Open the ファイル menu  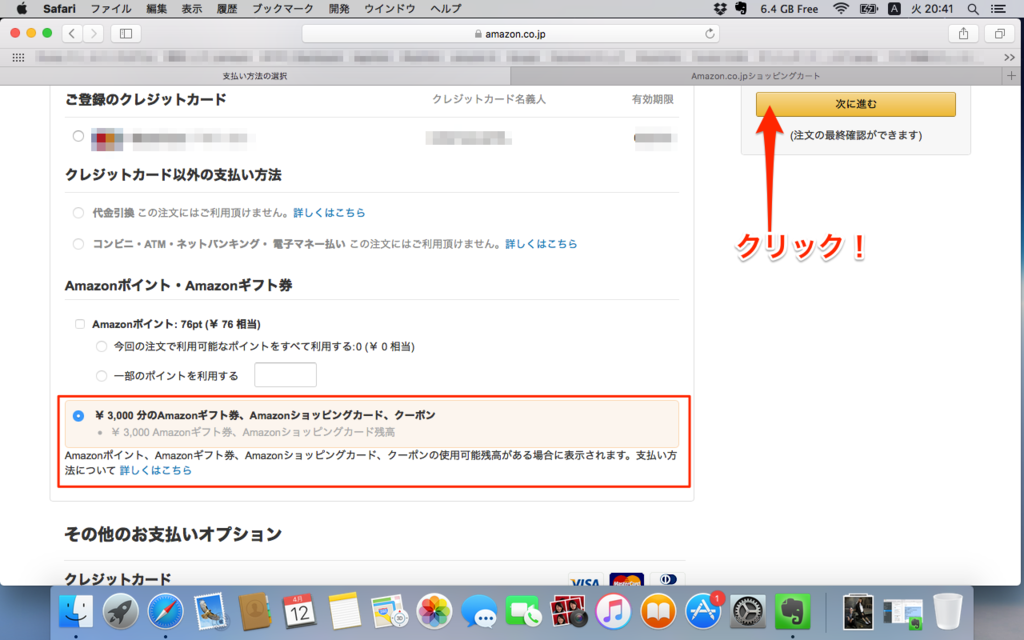tap(111, 8)
